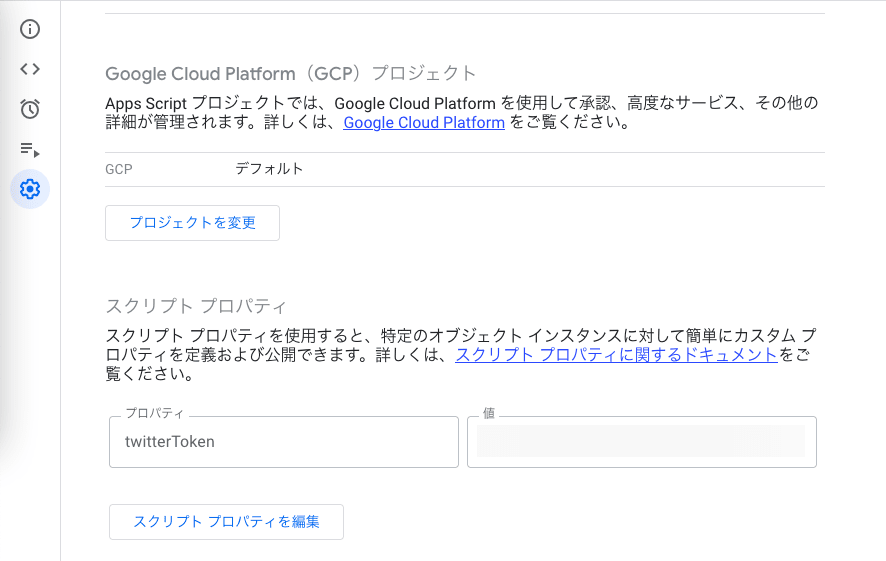The height and width of the screenshot is (561, 886).
Task: Open the スクリプト プロパティに関するドキュメント link
Action: pyautogui.click(x=616, y=355)
